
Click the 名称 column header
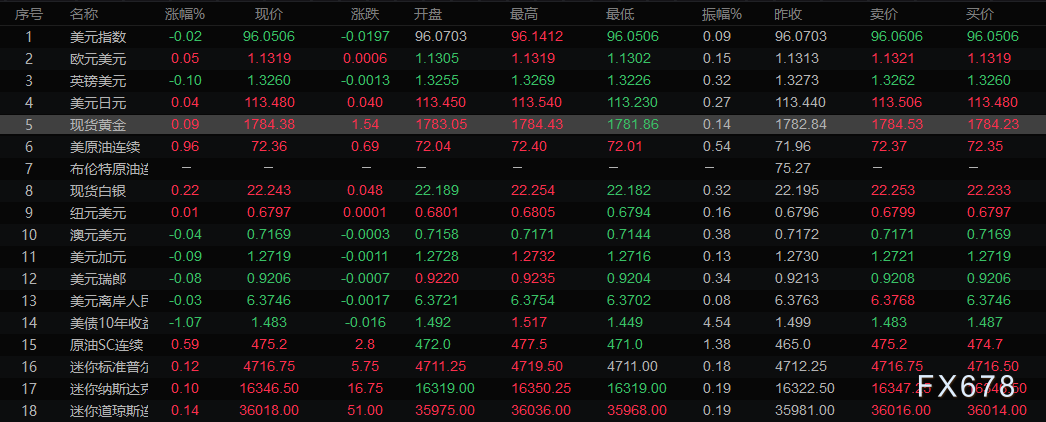pos(84,14)
